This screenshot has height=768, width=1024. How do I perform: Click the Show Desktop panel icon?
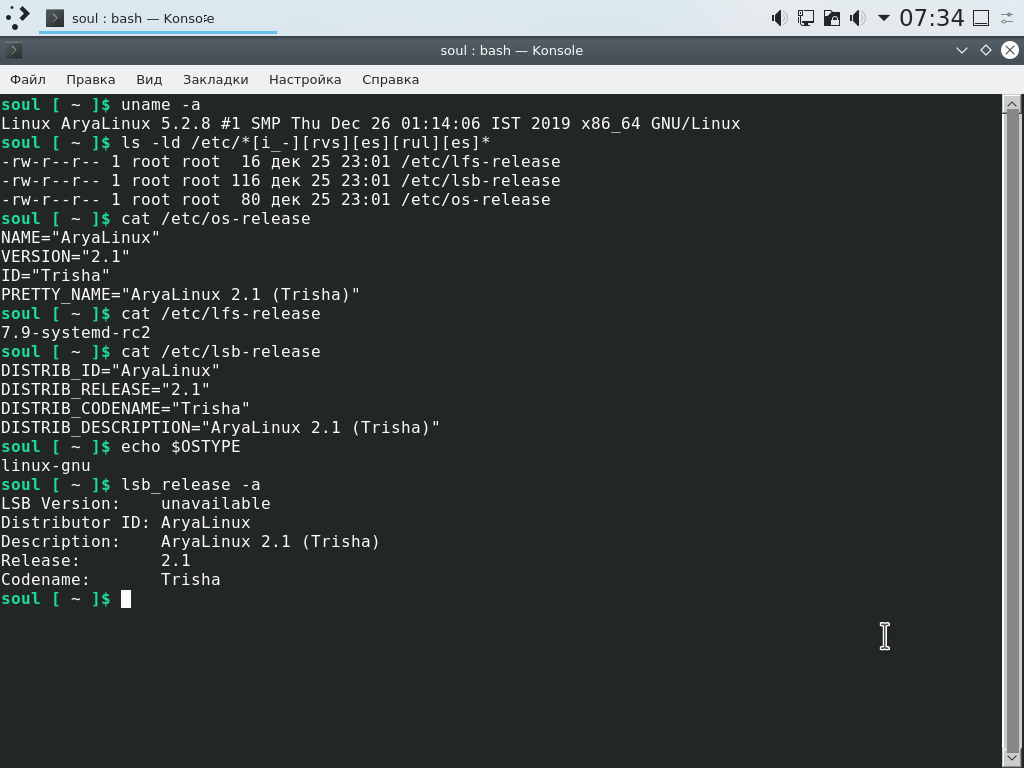click(981, 18)
